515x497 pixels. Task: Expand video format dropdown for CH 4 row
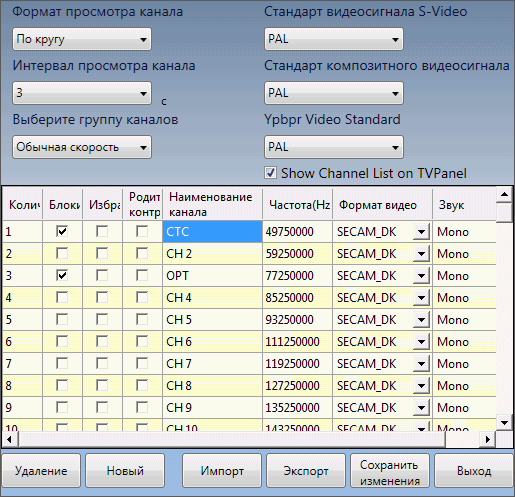coord(421,298)
